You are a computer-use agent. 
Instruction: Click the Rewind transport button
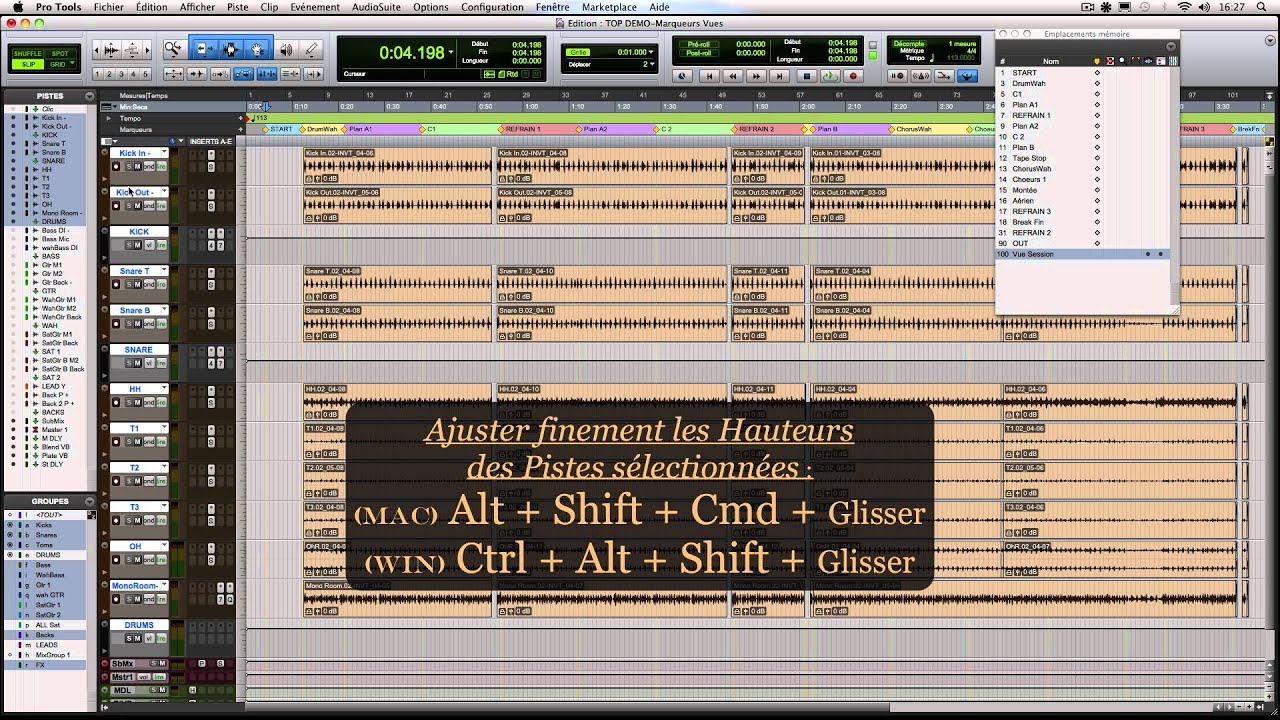pos(733,76)
